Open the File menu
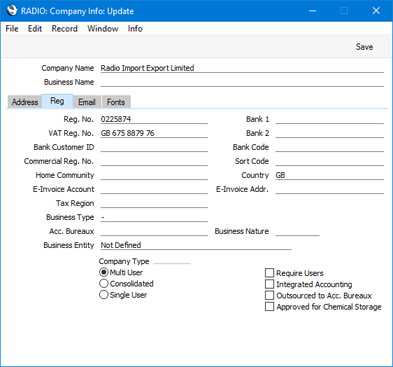The image size is (393, 367). coord(12,29)
